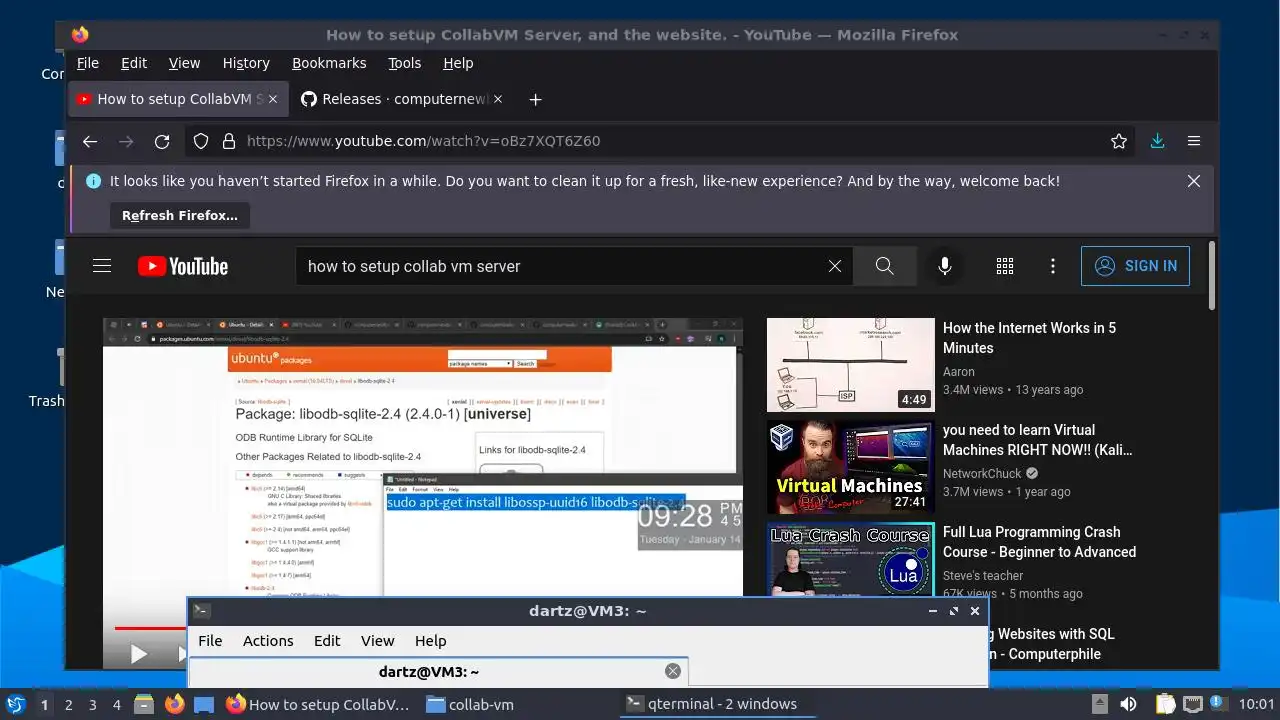Reload the YouTube page
Viewport: 1280px width, 720px height.
click(x=162, y=141)
